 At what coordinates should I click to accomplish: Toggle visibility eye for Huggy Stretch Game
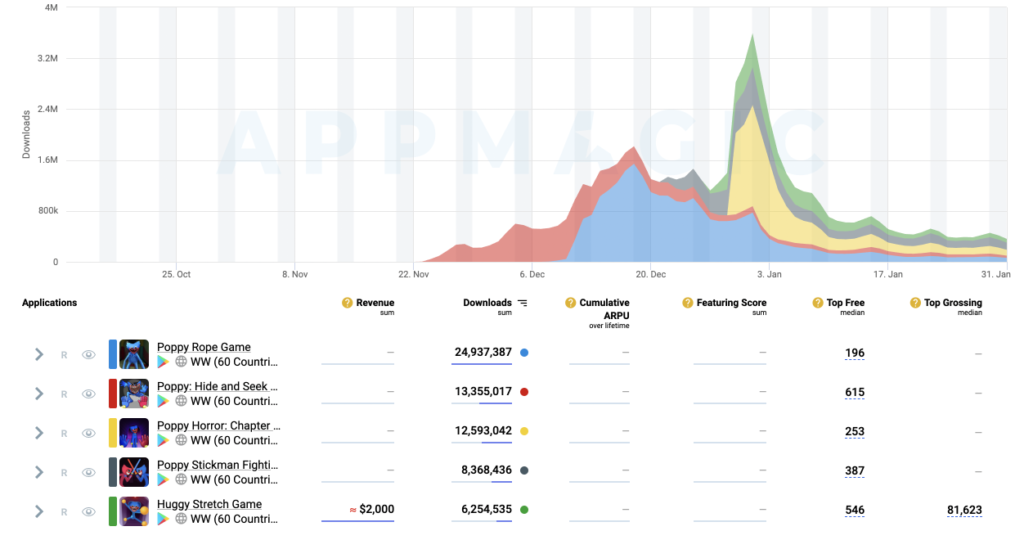pos(89,511)
